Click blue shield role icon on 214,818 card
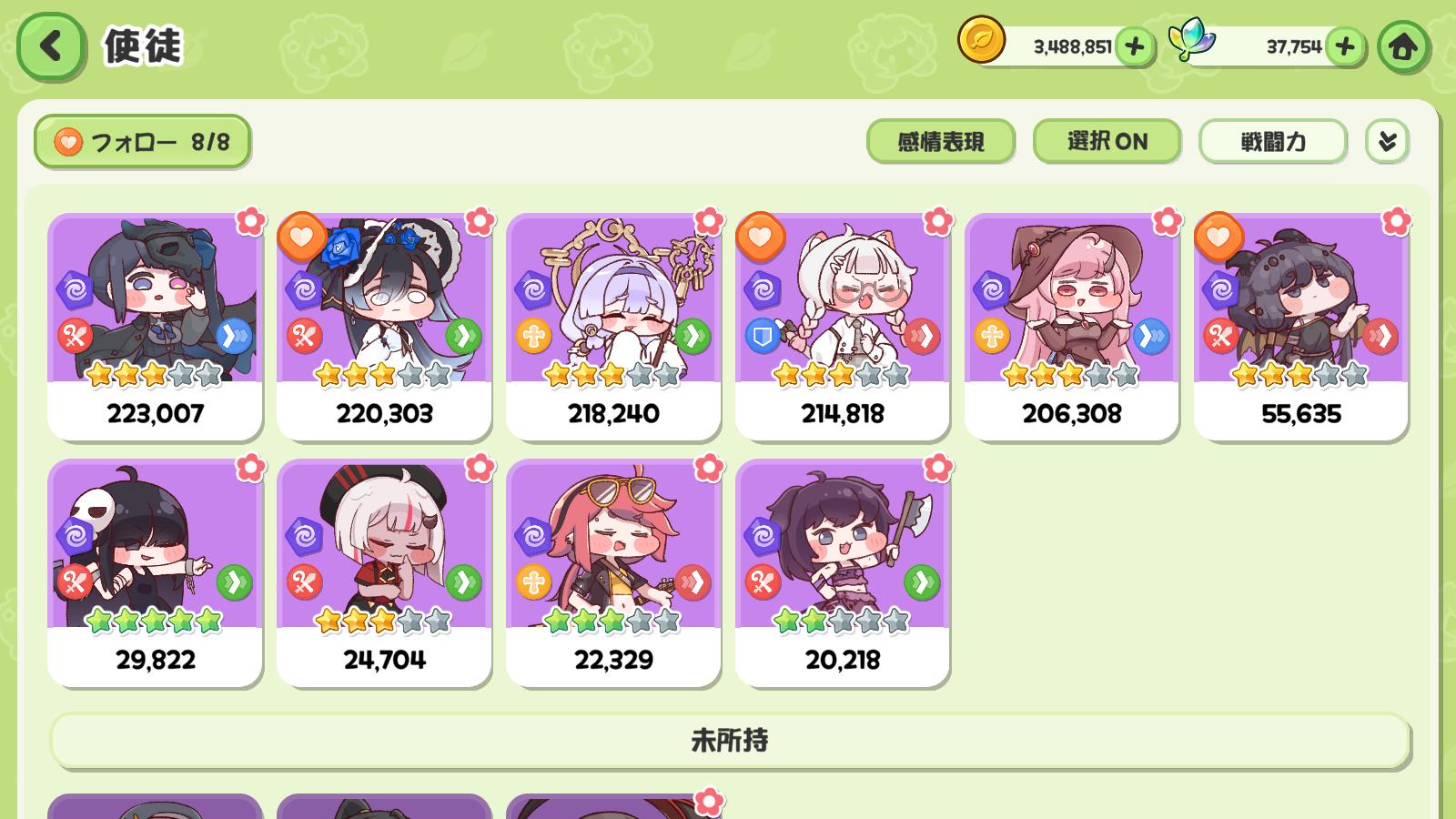The width and height of the screenshot is (1456, 819). click(x=763, y=337)
